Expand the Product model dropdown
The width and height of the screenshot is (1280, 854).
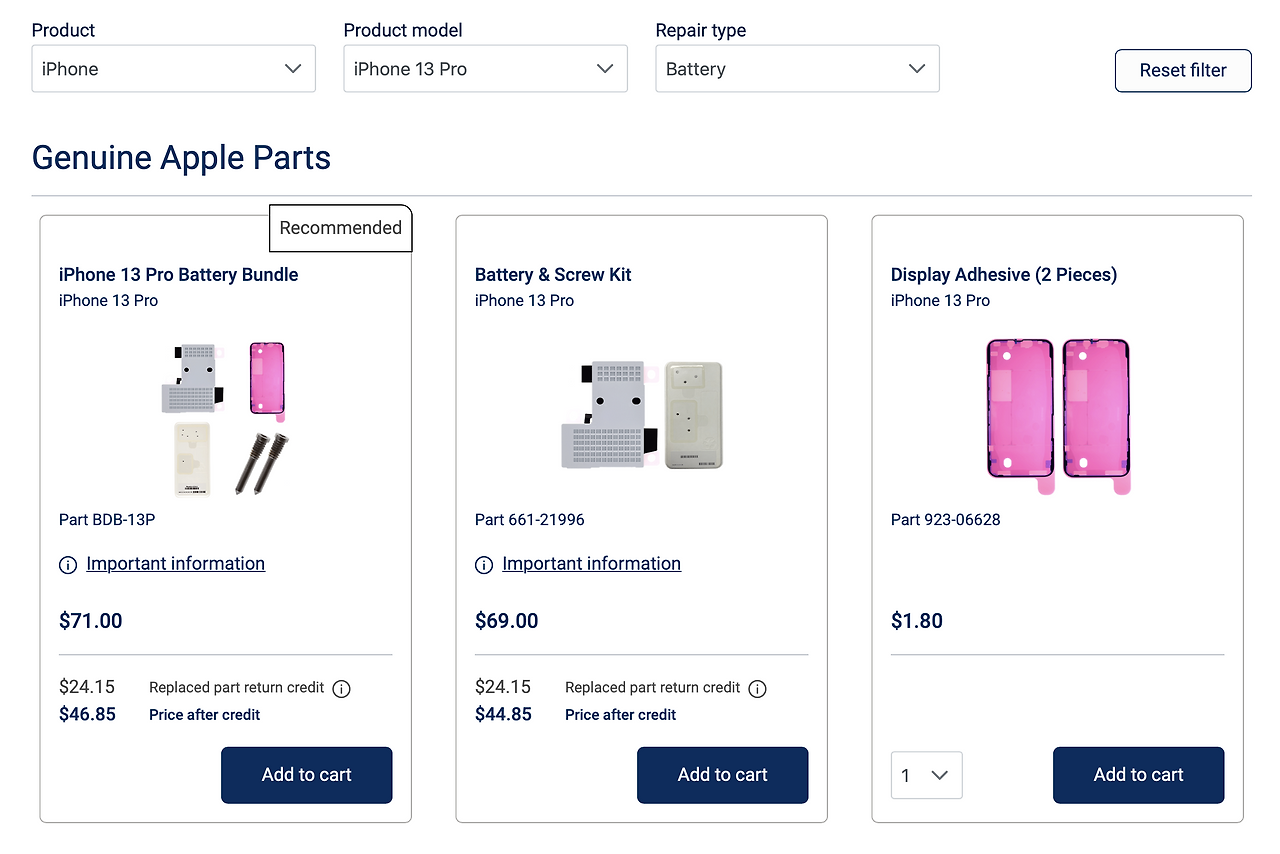pos(485,69)
